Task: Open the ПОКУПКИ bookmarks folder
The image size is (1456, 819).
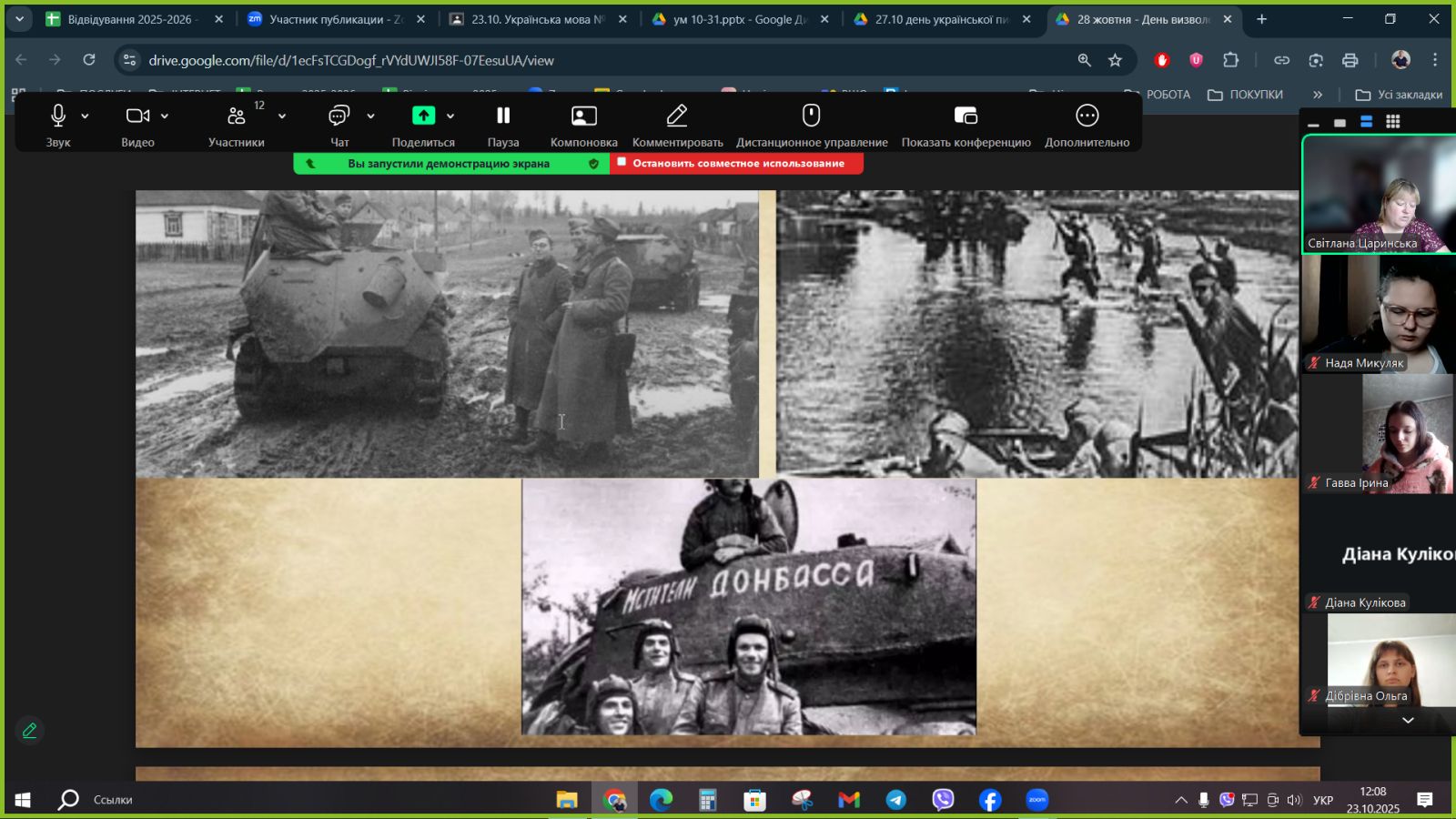Action: (x=1245, y=95)
